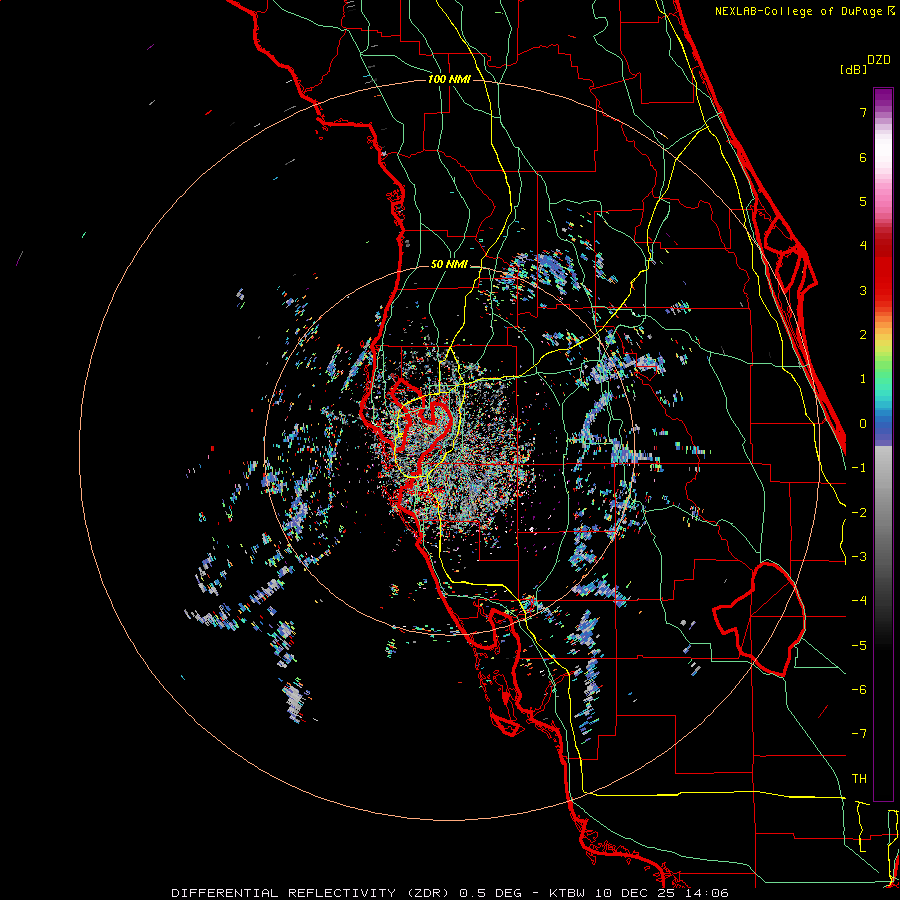Click the 6 value on the color scale

click(863, 157)
